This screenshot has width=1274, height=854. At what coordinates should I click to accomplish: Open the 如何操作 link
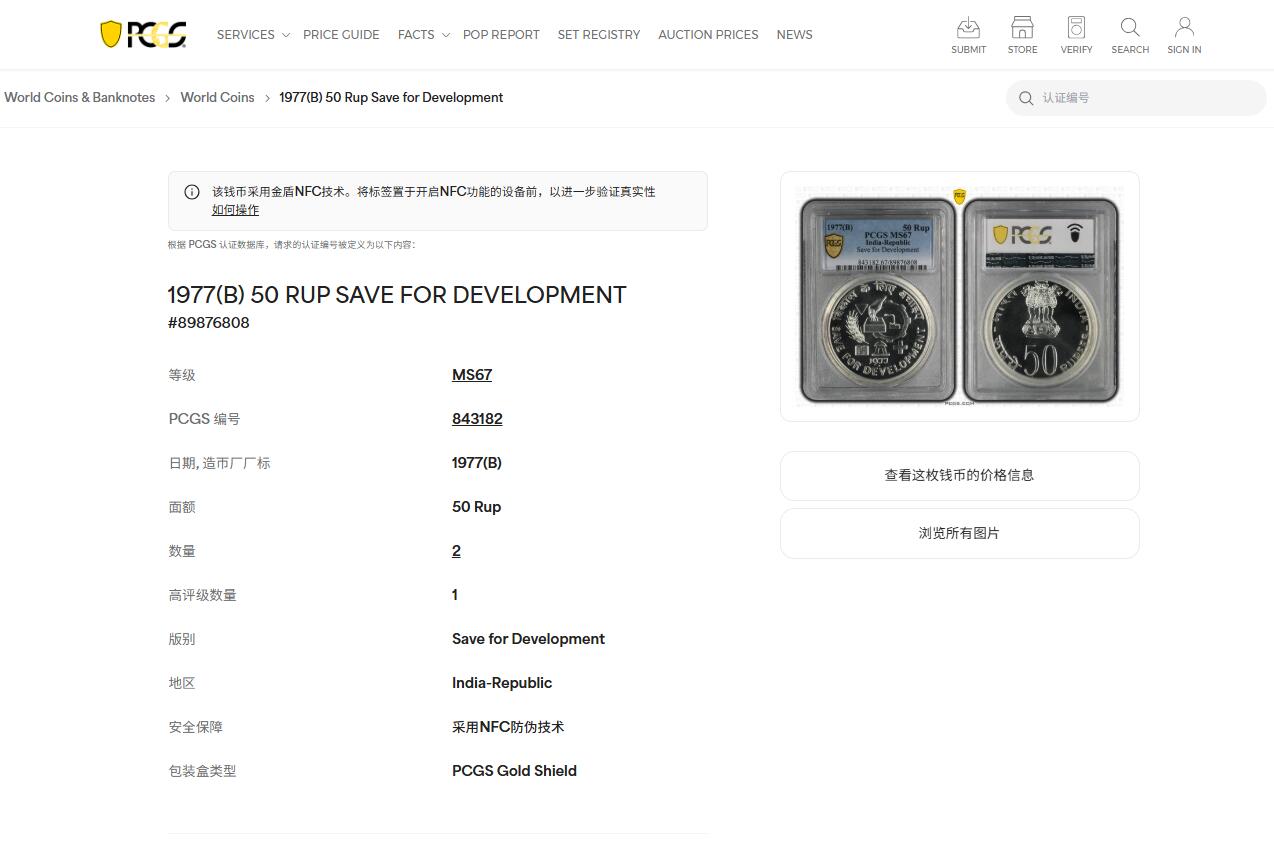tap(235, 209)
